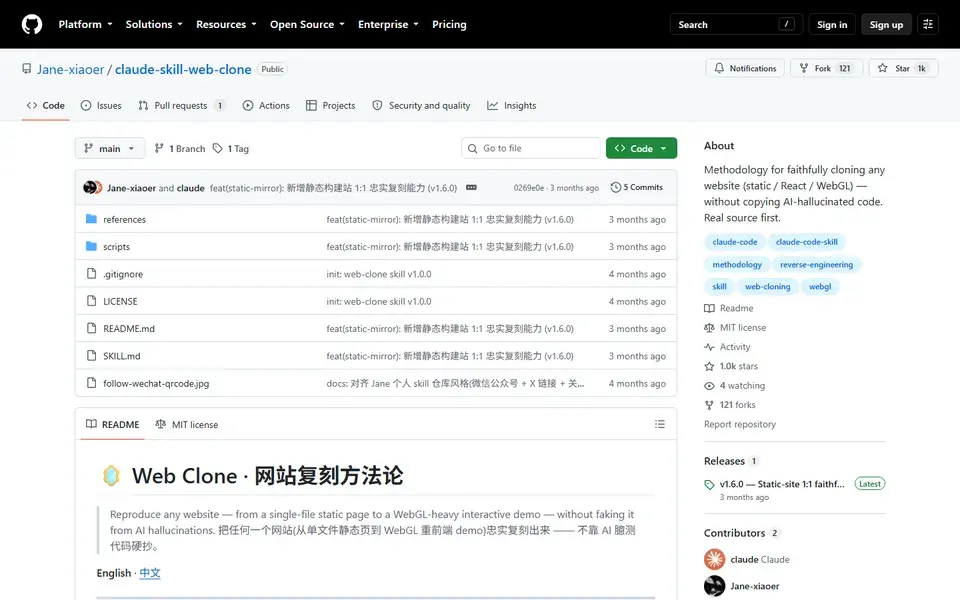Click the Sign in button
This screenshot has width=960, height=600.
832,24
